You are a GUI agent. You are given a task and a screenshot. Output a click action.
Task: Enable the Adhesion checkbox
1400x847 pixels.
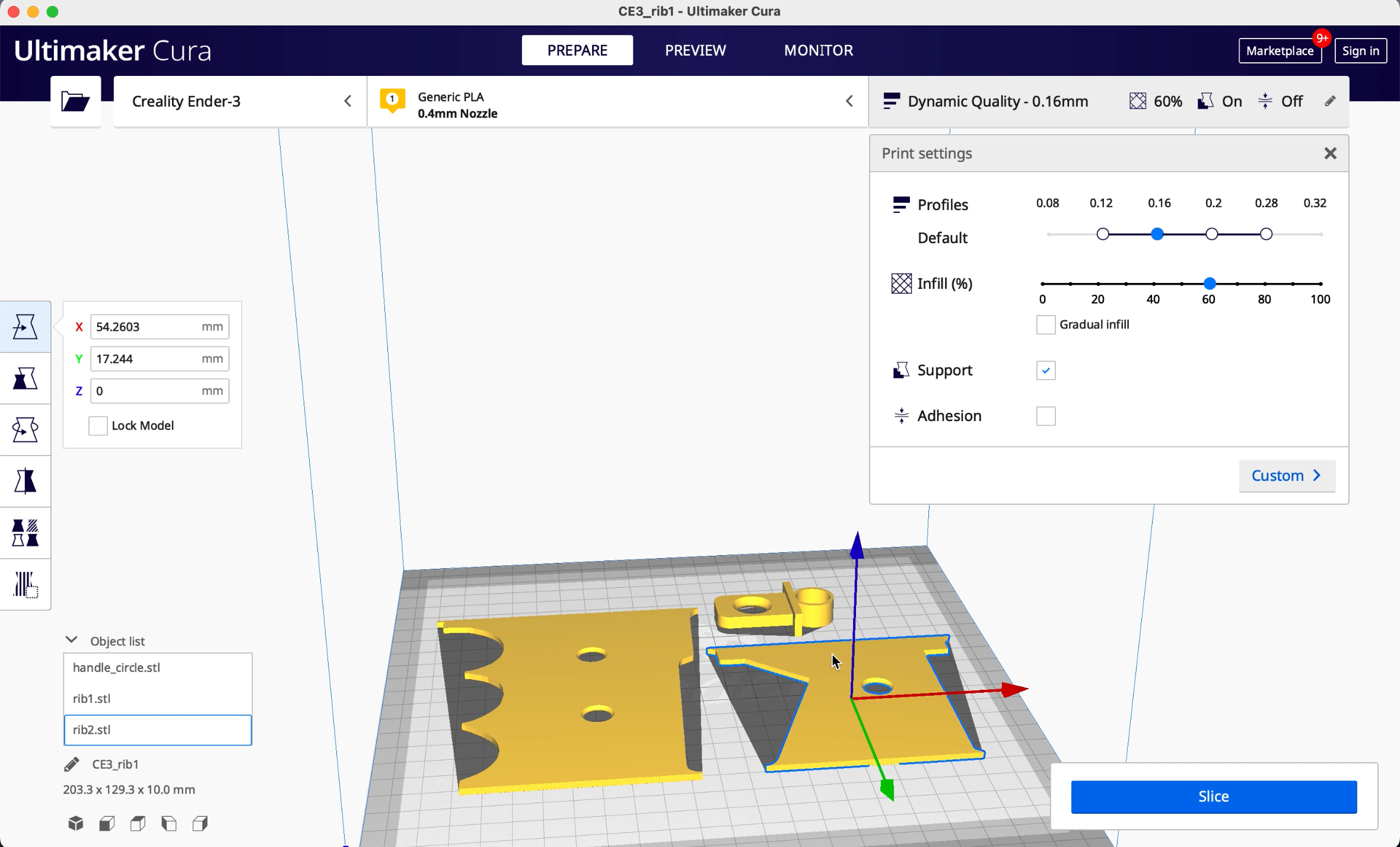pos(1045,416)
